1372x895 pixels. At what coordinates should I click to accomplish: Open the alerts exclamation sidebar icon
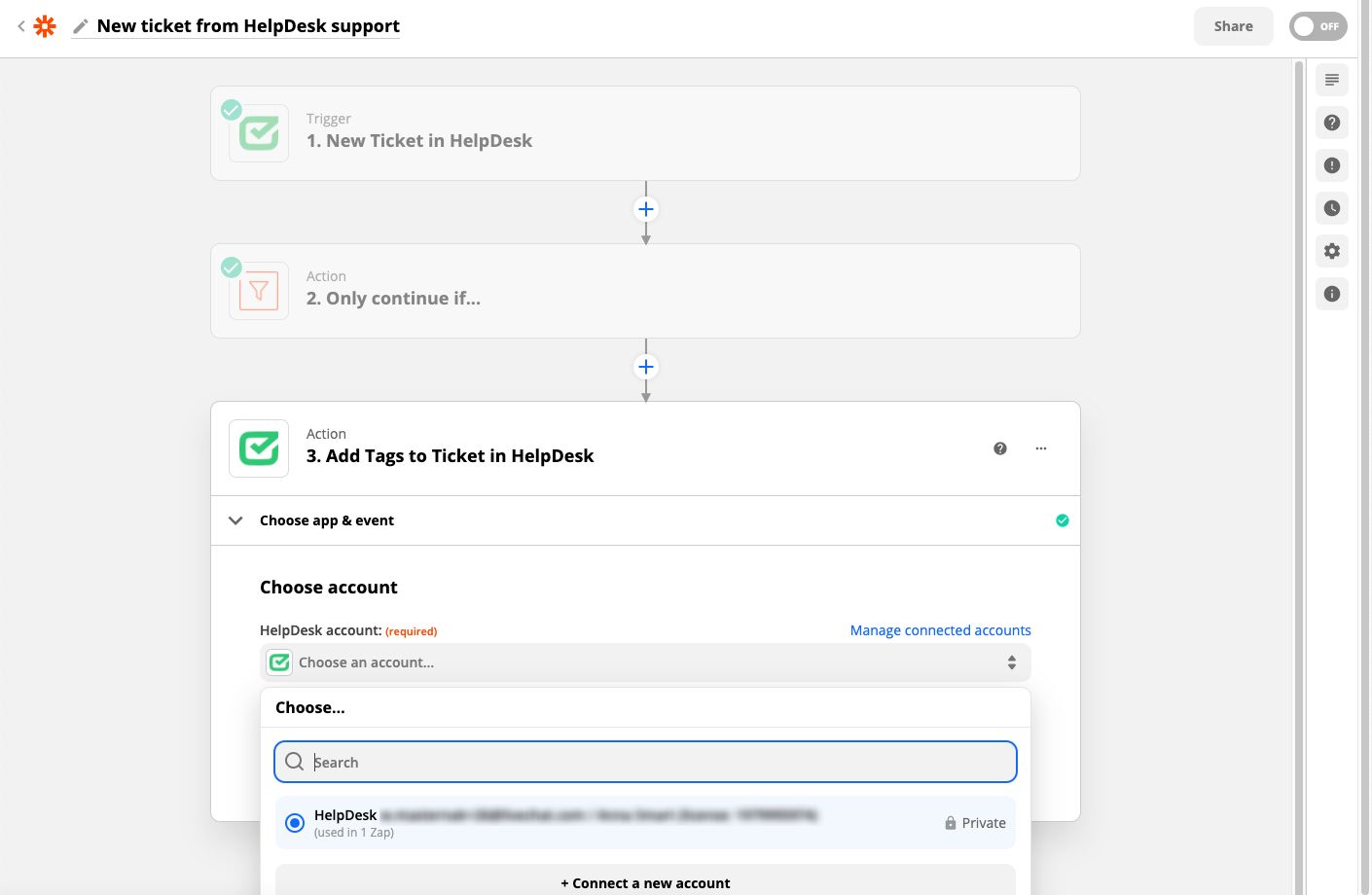coord(1332,165)
